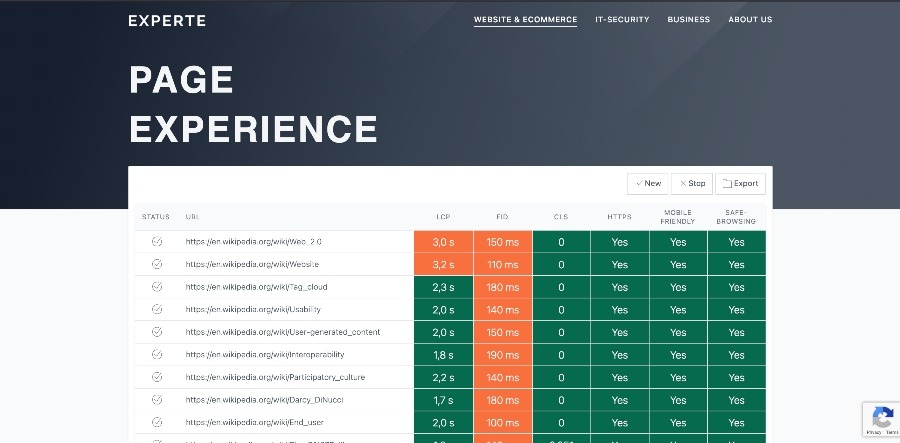Click the 110 ms FID cell

pyautogui.click(x=503, y=265)
